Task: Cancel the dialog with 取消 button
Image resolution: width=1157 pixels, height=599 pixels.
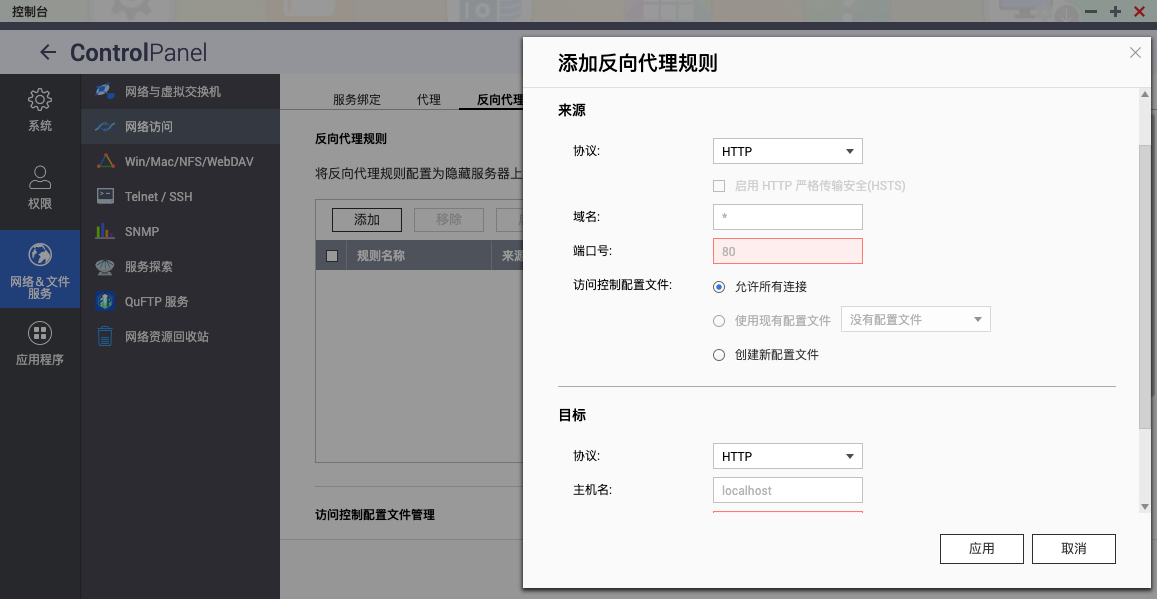Action: point(1073,548)
